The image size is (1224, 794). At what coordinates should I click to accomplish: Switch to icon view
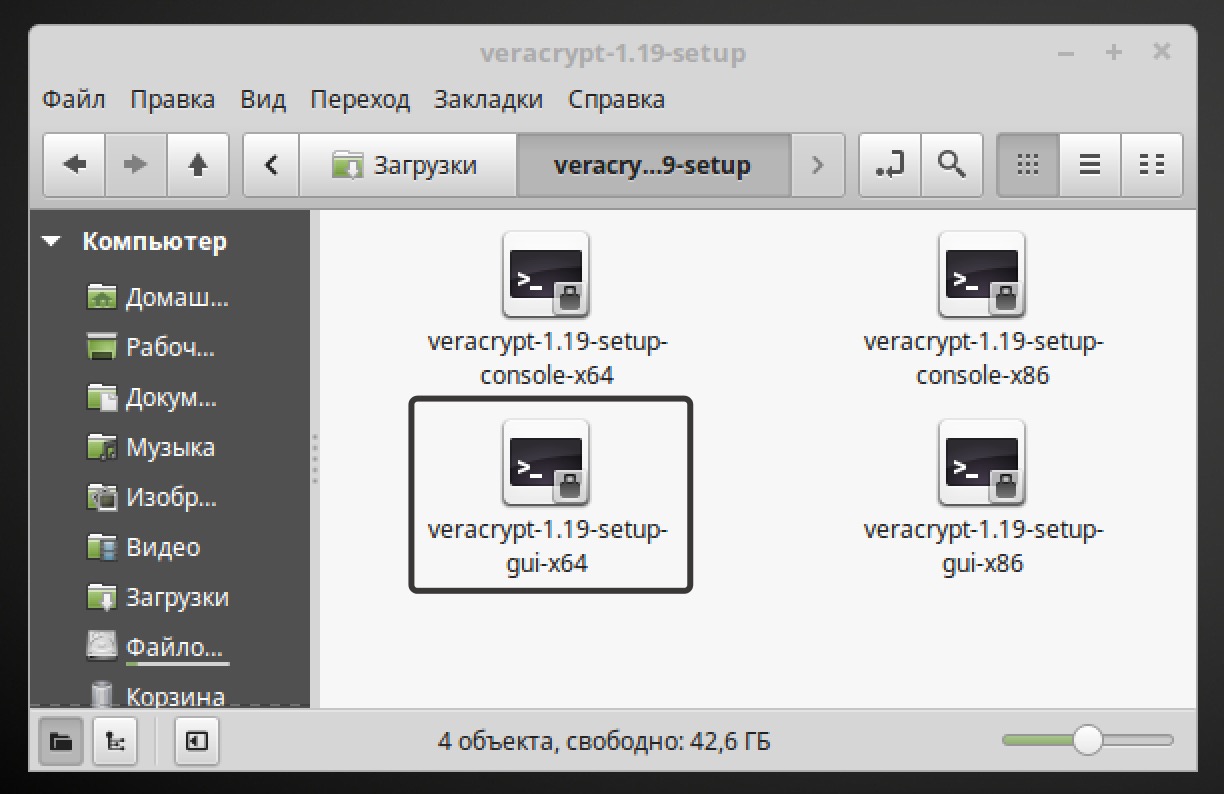(1028, 165)
